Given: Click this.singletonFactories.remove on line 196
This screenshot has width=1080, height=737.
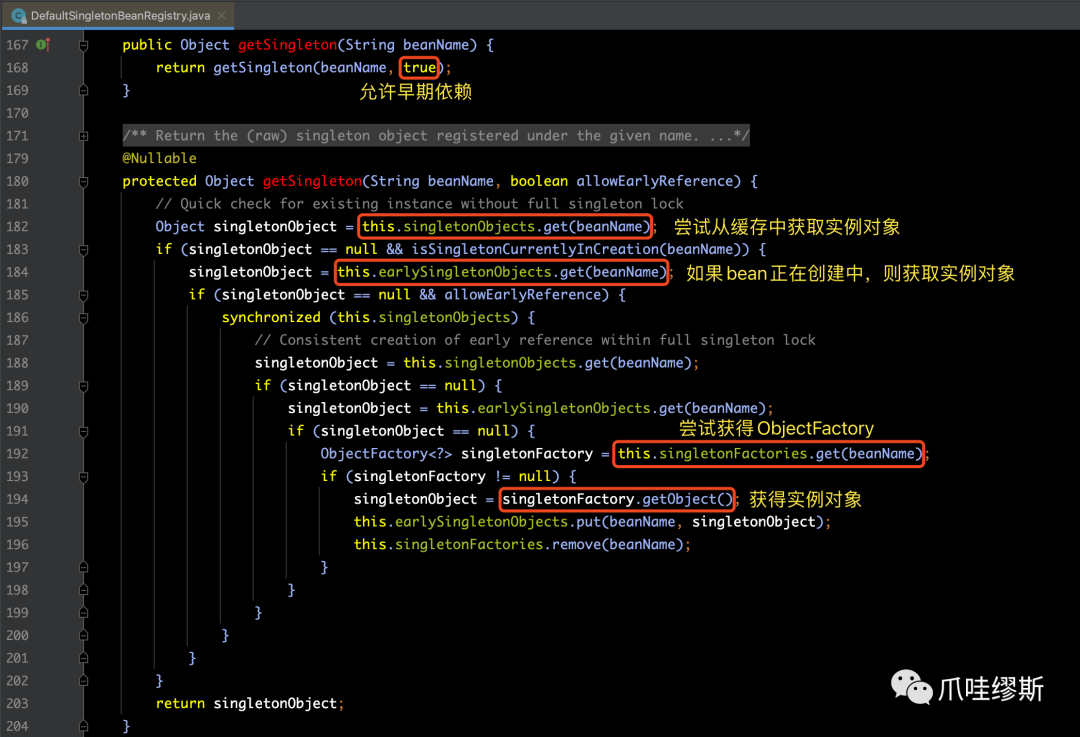Looking at the screenshot, I should 477,545.
